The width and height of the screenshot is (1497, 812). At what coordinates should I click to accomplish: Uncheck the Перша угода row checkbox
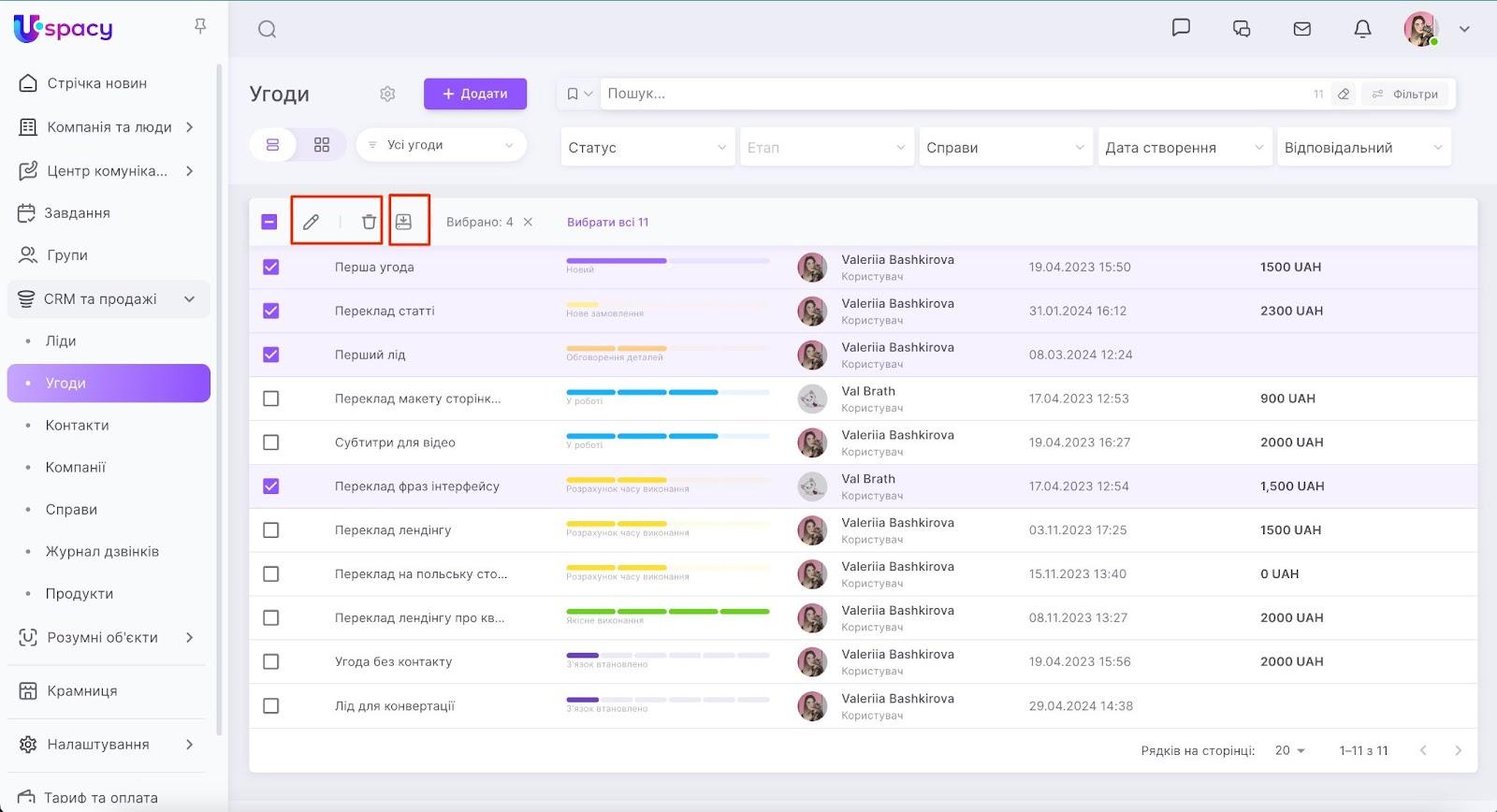pyautogui.click(x=270, y=267)
